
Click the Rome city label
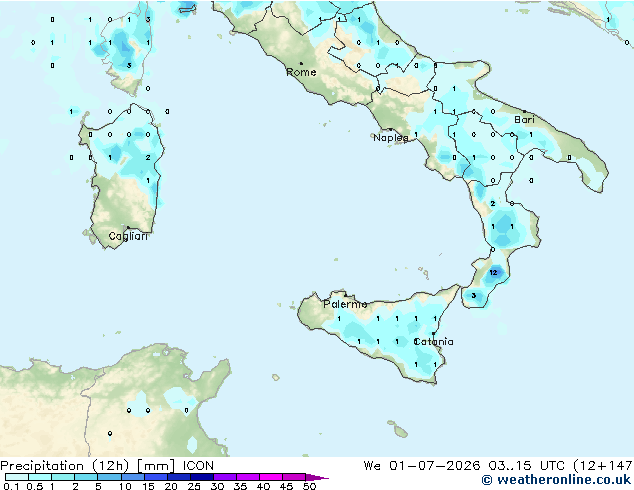click(301, 72)
